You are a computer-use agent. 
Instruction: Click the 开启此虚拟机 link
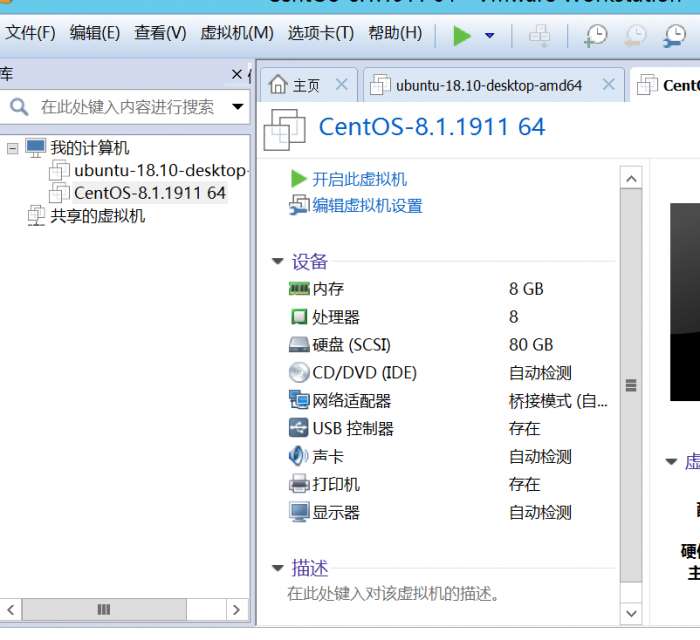pos(359,179)
